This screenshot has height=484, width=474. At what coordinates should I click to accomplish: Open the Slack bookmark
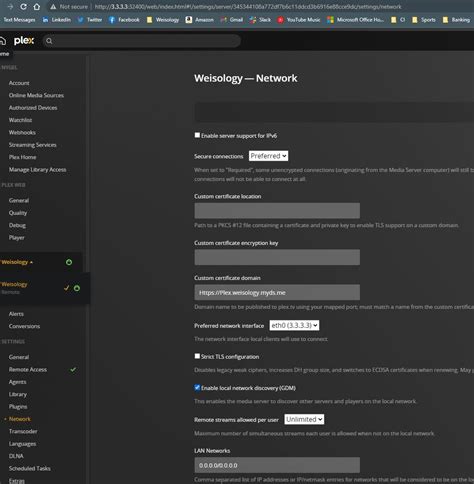260,20
